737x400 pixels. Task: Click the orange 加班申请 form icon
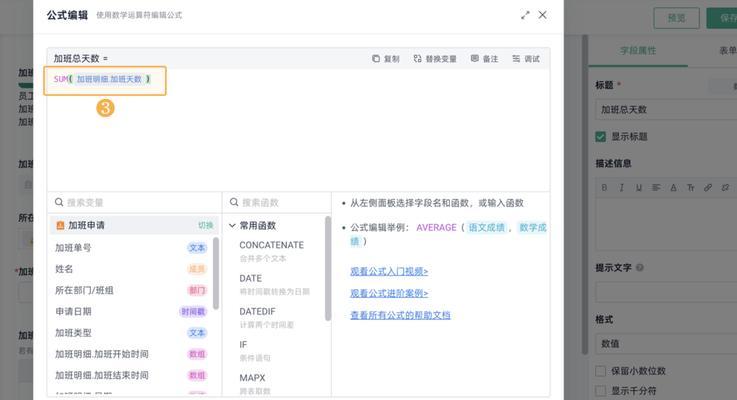tap(60, 226)
